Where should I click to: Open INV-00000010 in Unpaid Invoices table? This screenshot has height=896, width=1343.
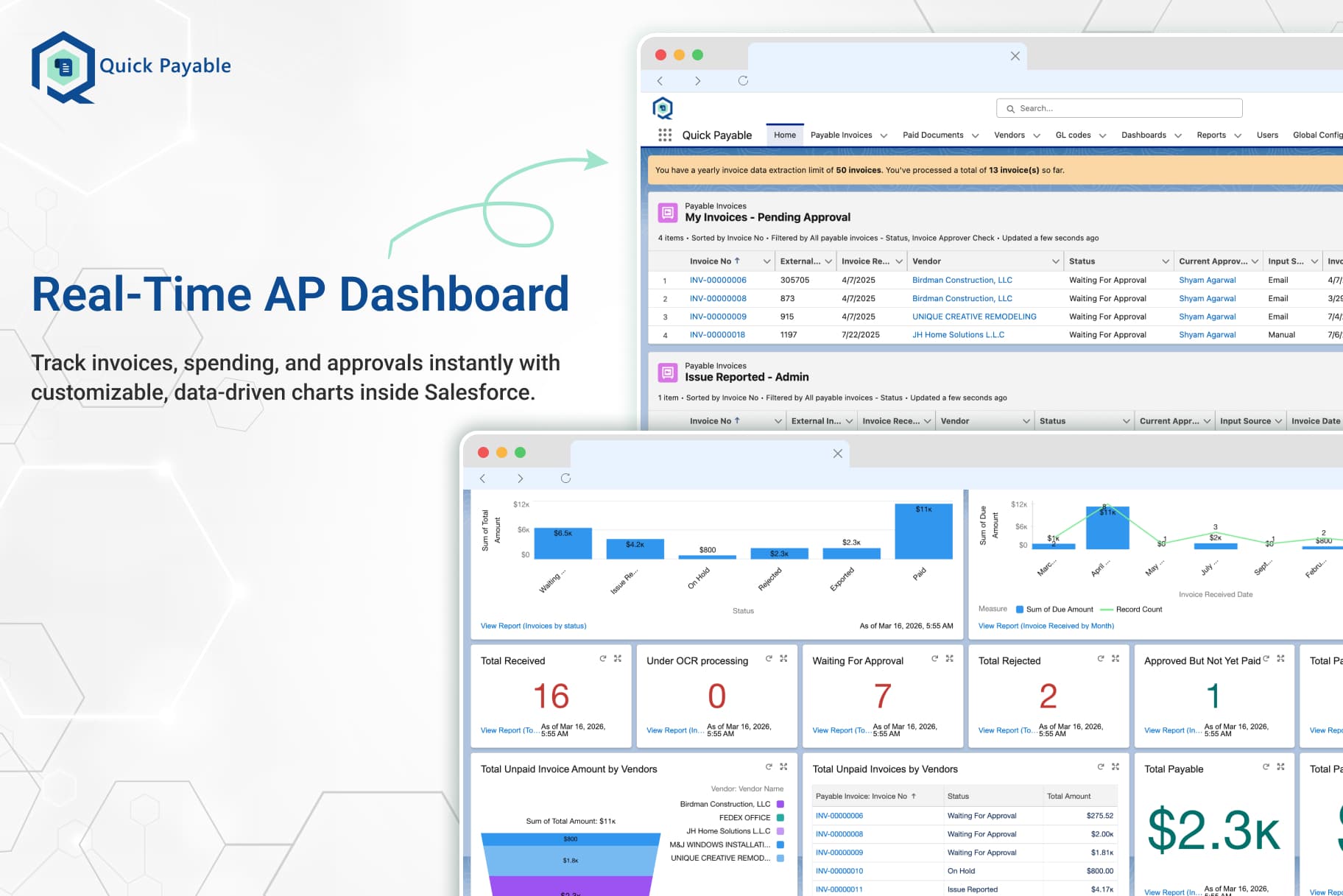(839, 871)
